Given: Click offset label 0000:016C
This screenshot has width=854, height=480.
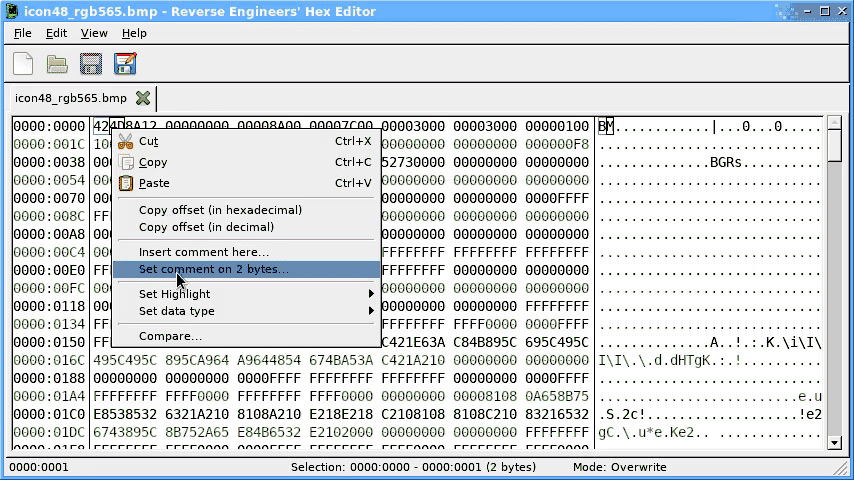Looking at the screenshot, I should (49, 360).
